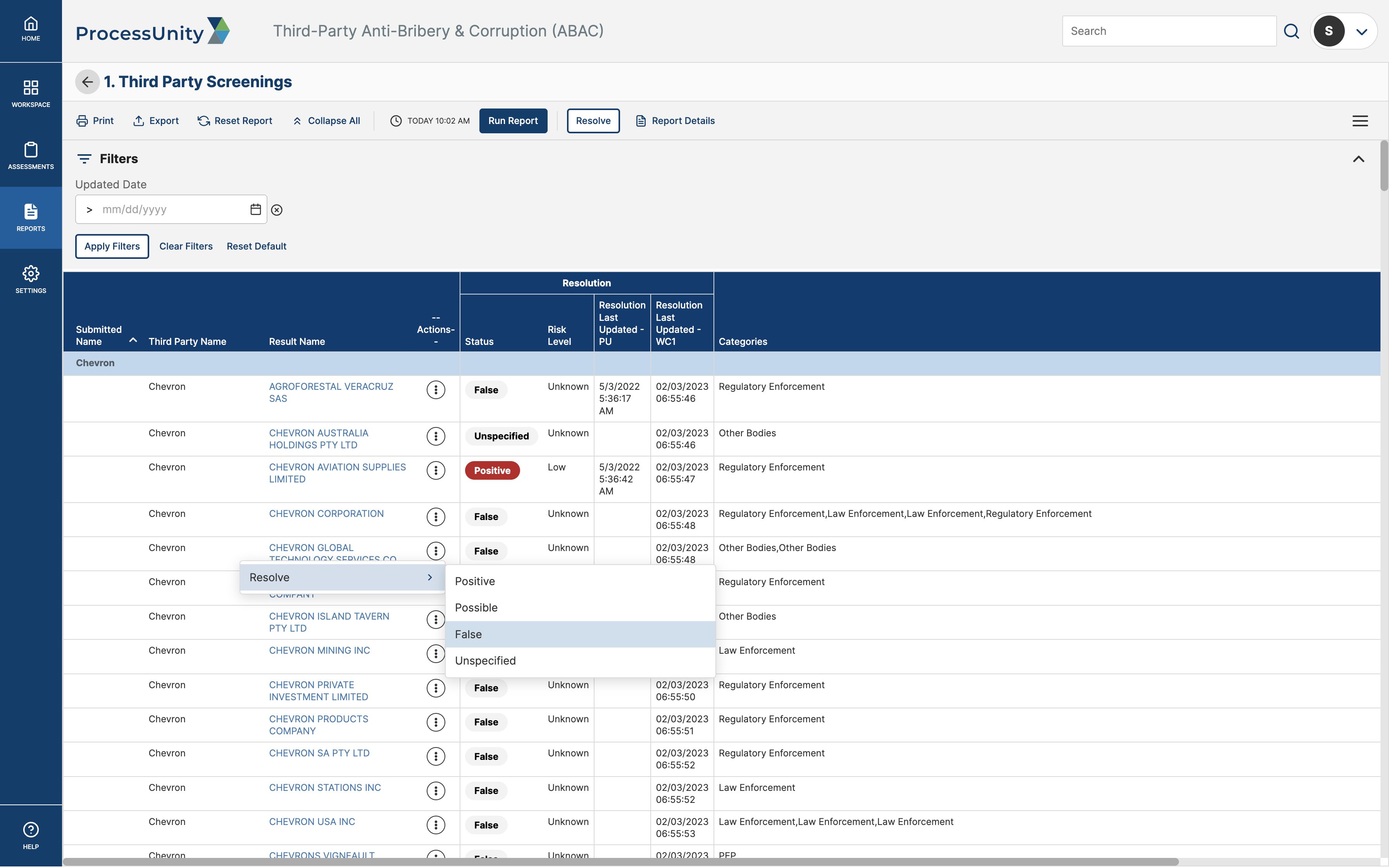This screenshot has height=868, width=1389.
Task: Open actions menu for CHEVRON USA INC
Action: 436,825
